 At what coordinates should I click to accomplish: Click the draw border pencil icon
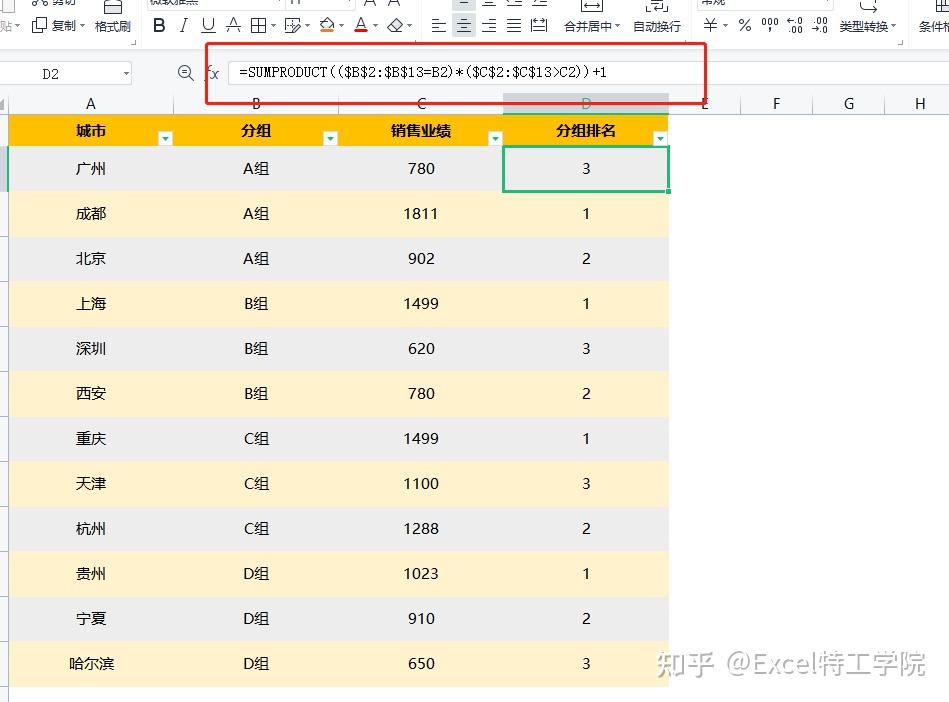292,25
